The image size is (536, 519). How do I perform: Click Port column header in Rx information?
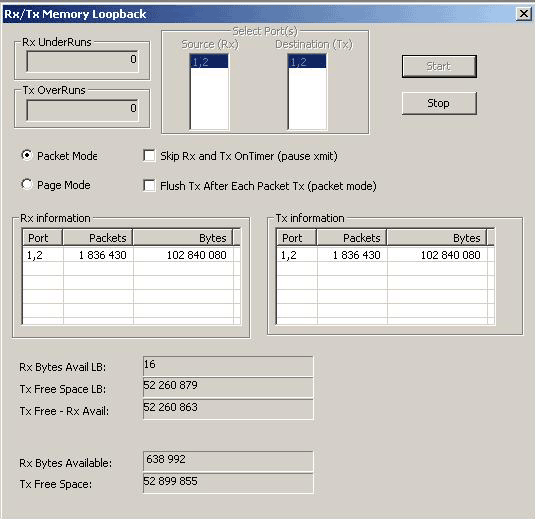click(x=42, y=238)
